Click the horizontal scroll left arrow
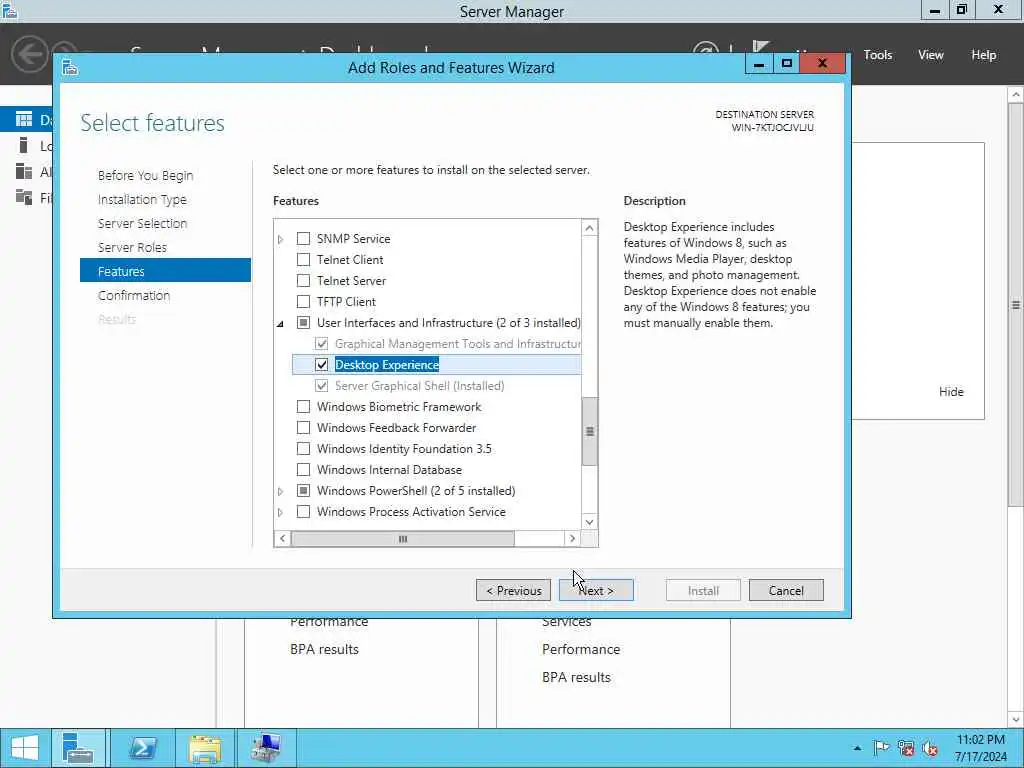The image size is (1024, 768). coord(282,539)
